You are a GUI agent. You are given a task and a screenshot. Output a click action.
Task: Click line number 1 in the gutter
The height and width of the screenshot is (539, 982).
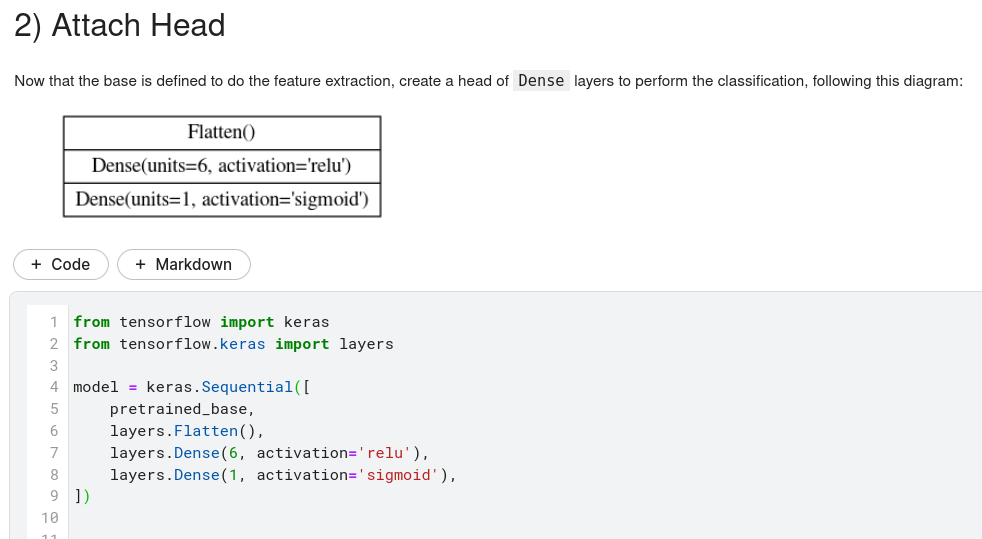tap(54, 322)
